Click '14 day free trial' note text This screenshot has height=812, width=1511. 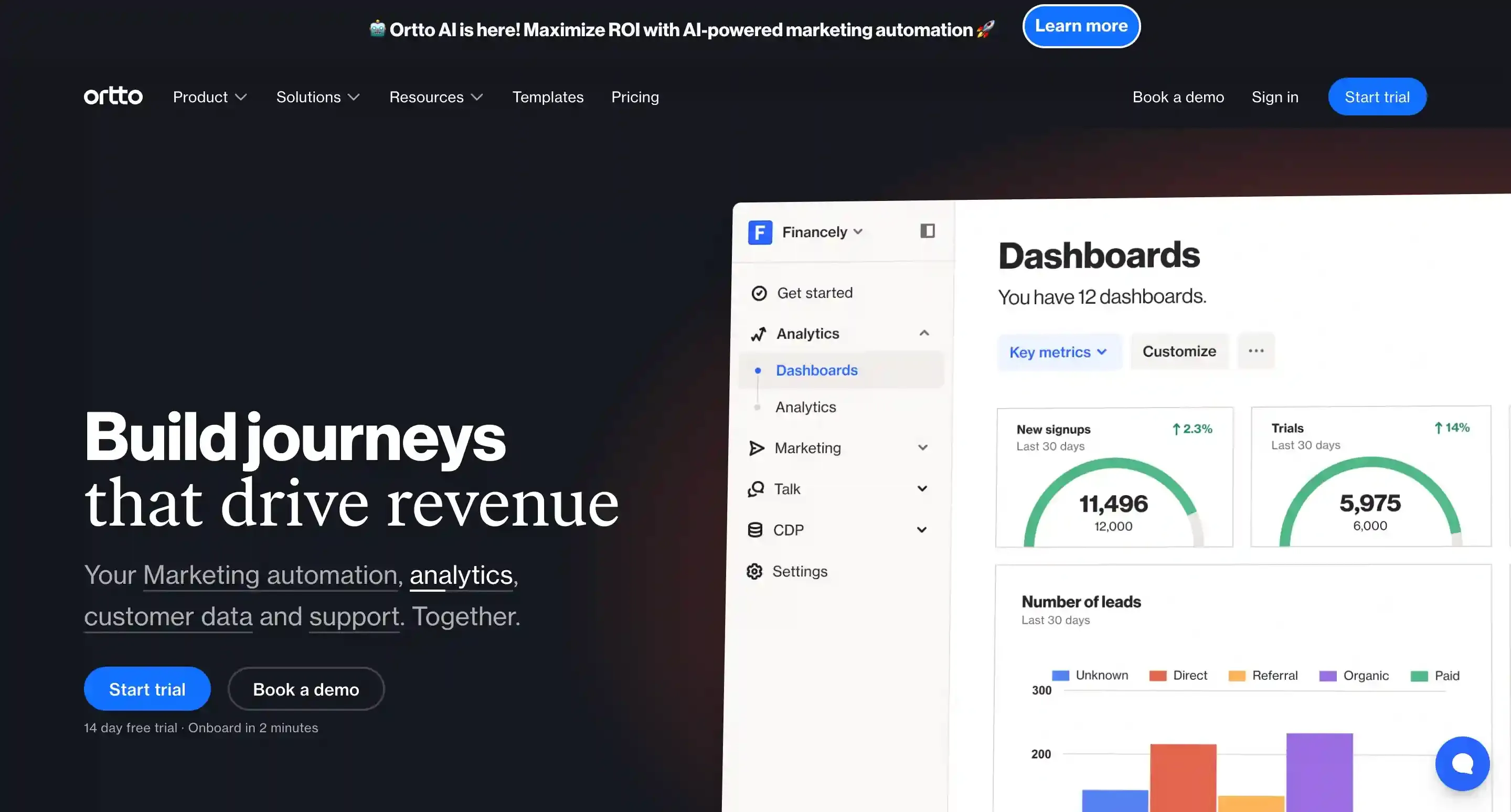click(130, 728)
